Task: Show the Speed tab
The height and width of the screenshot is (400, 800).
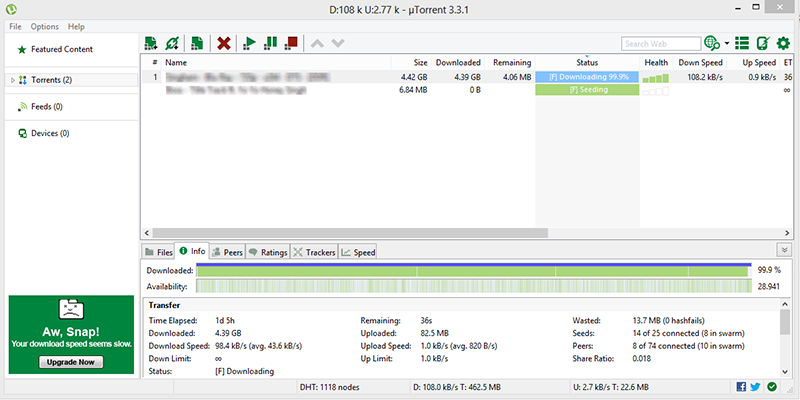Action: coord(358,252)
